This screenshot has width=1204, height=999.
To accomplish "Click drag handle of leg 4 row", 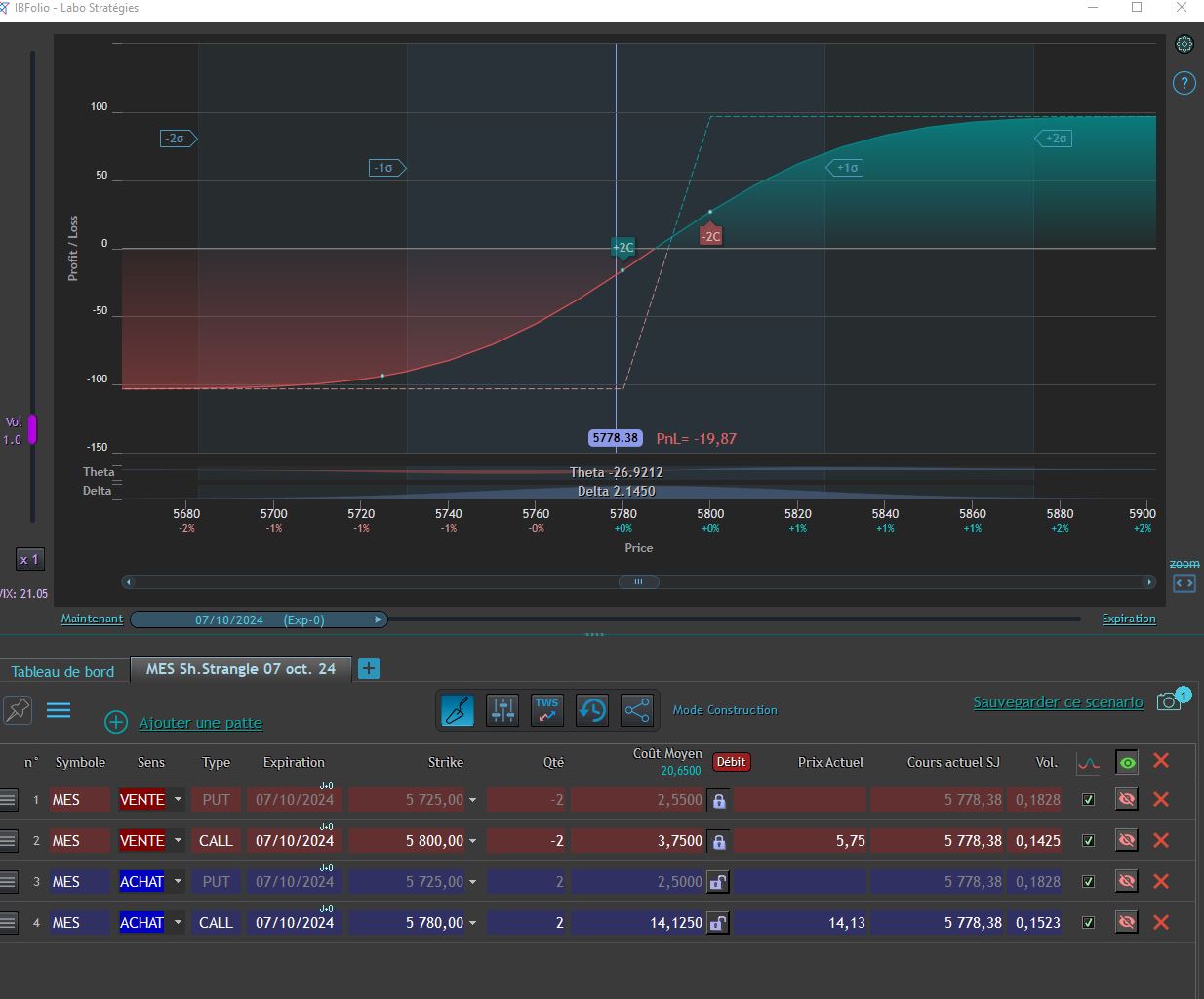I will coord(8,923).
